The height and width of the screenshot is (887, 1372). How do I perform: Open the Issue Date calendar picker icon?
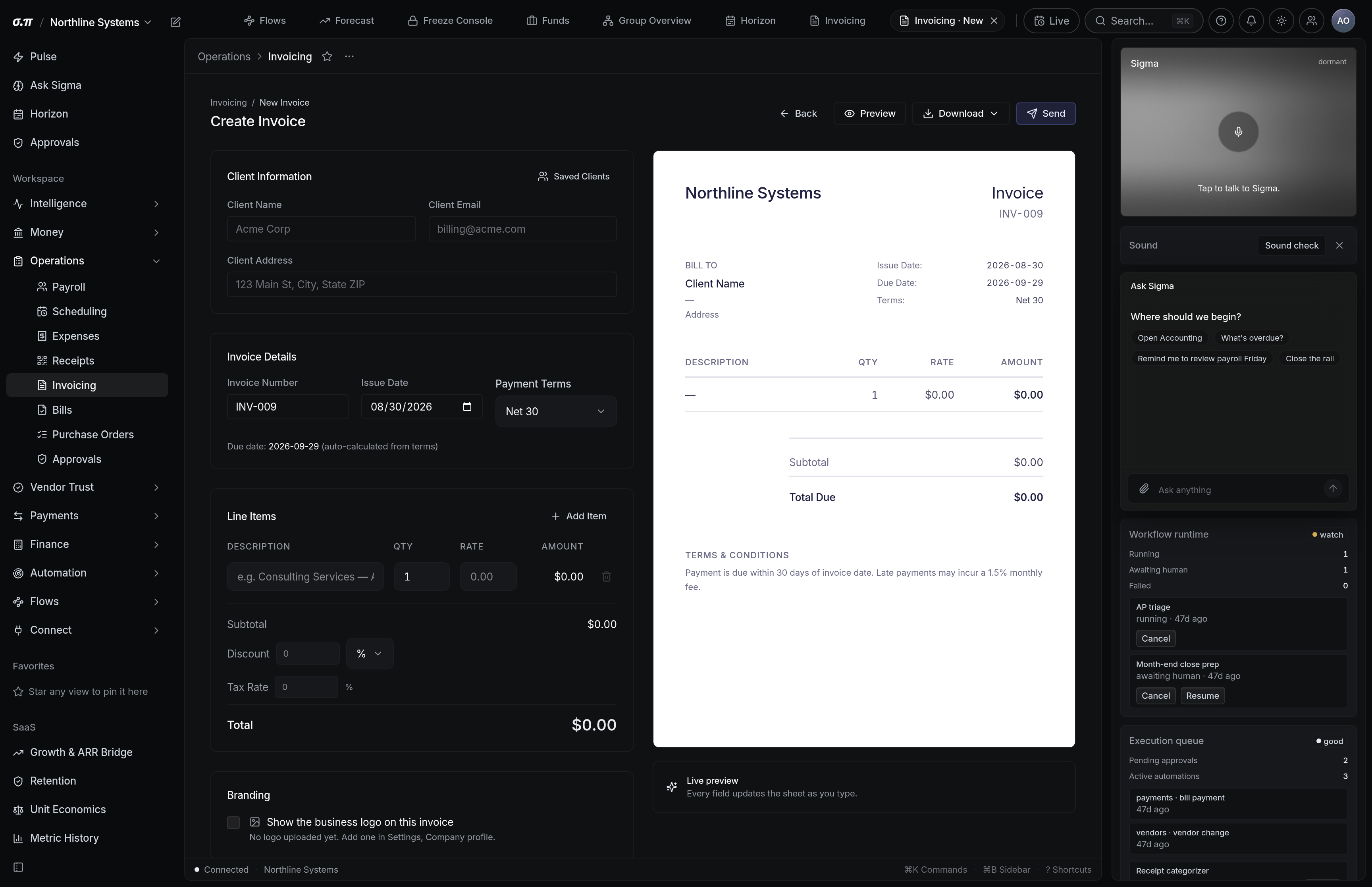click(467, 407)
